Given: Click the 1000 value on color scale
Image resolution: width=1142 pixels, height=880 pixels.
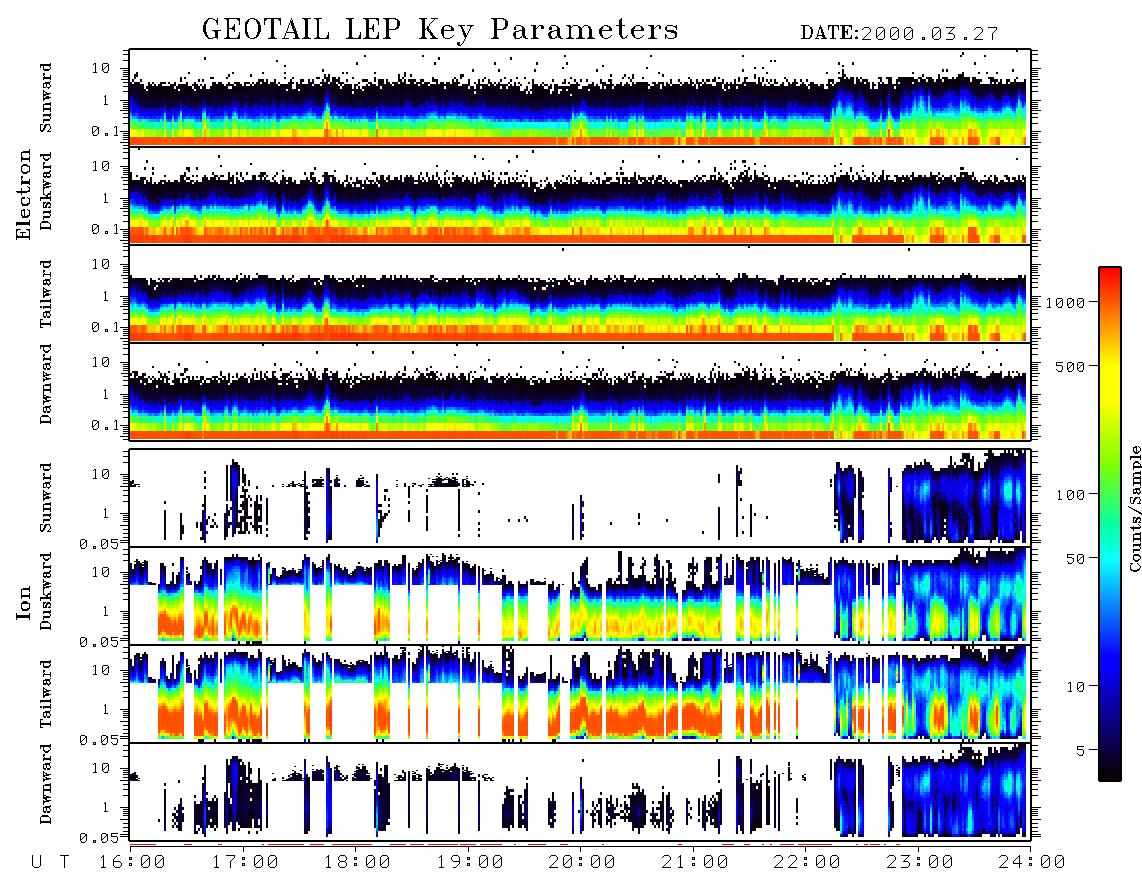Looking at the screenshot, I should 1066,302.
